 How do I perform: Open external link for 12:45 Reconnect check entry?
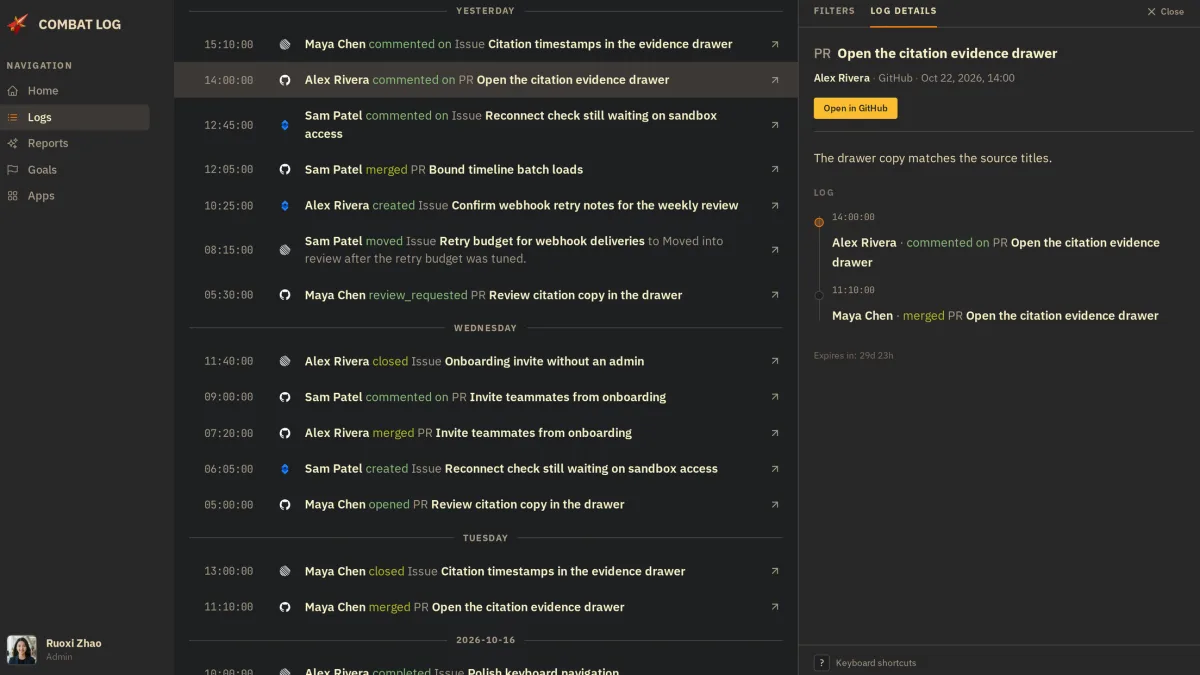point(775,125)
